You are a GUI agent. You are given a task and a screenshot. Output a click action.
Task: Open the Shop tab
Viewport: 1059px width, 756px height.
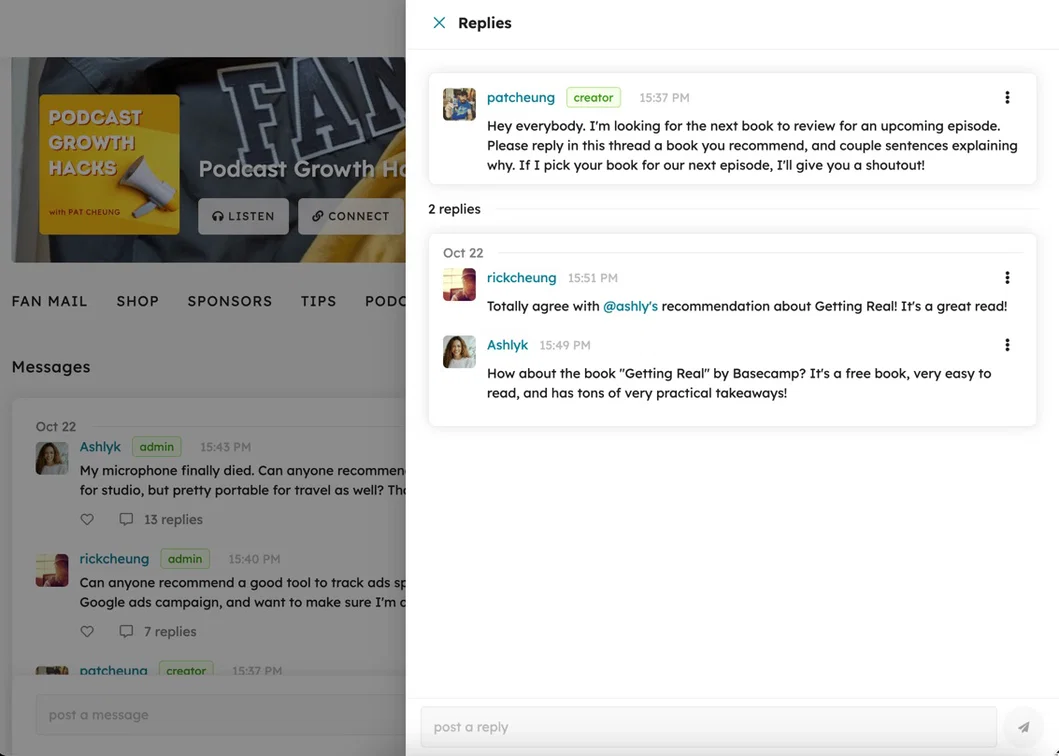(x=138, y=301)
